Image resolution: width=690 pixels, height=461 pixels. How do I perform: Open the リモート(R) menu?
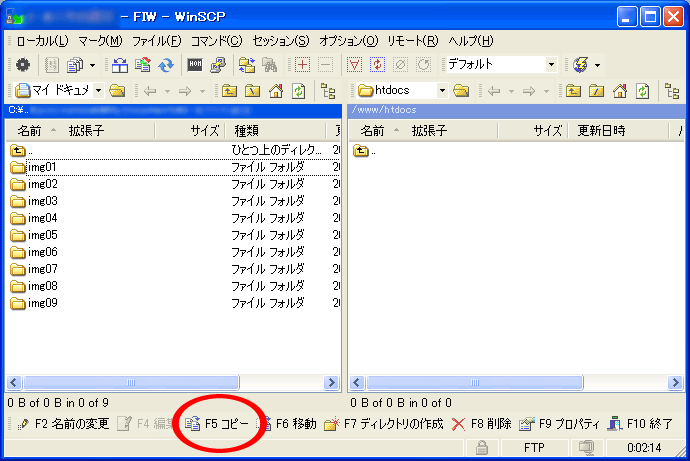pyautogui.click(x=412, y=41)
